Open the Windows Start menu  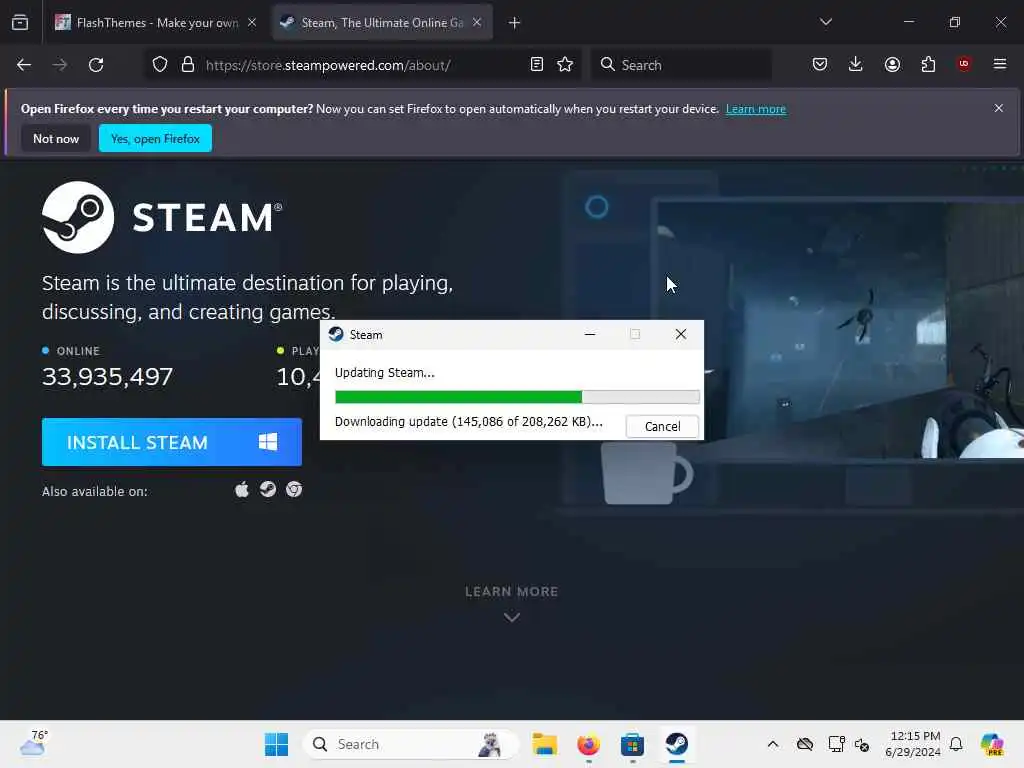(276, 744)
